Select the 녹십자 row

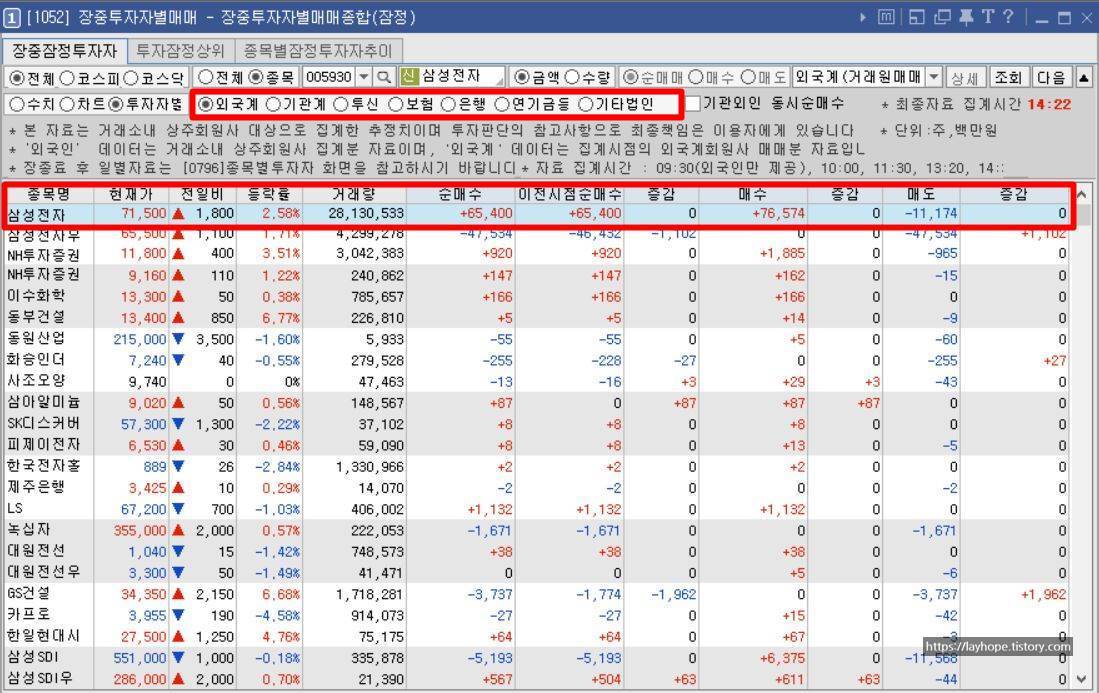538,530
